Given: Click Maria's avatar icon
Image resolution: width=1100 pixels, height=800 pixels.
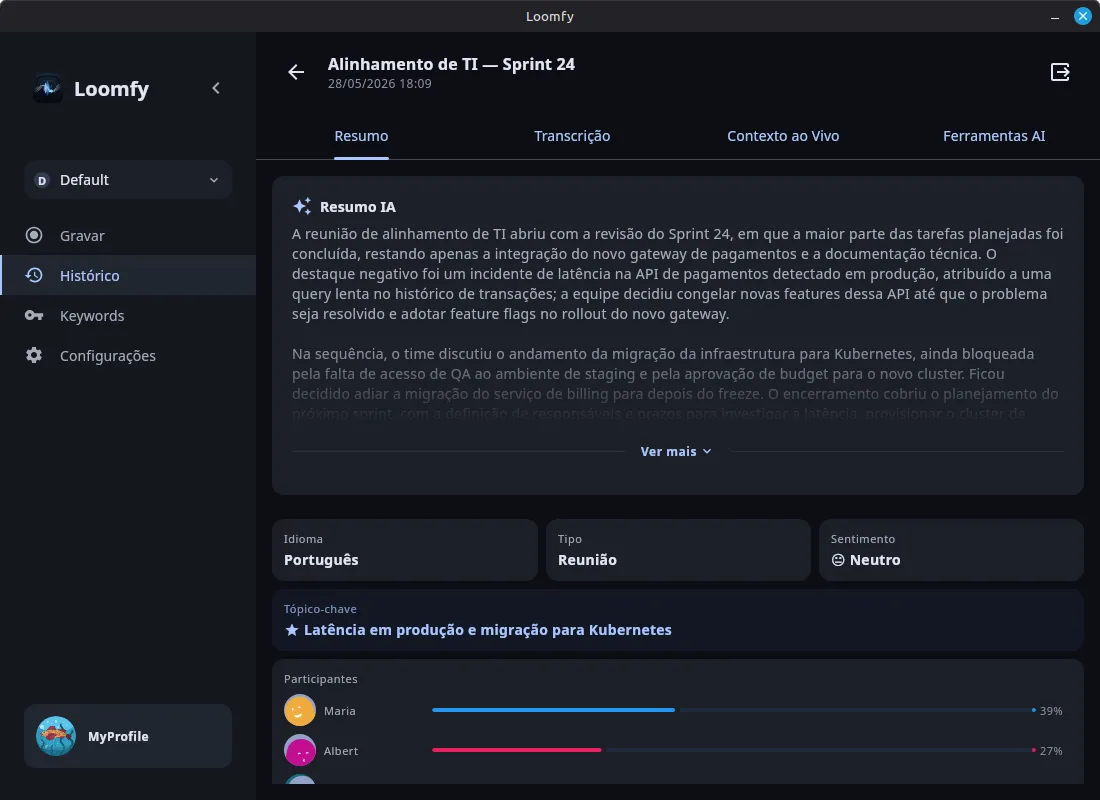Looking at the screenshot, I should coord(300,710).
